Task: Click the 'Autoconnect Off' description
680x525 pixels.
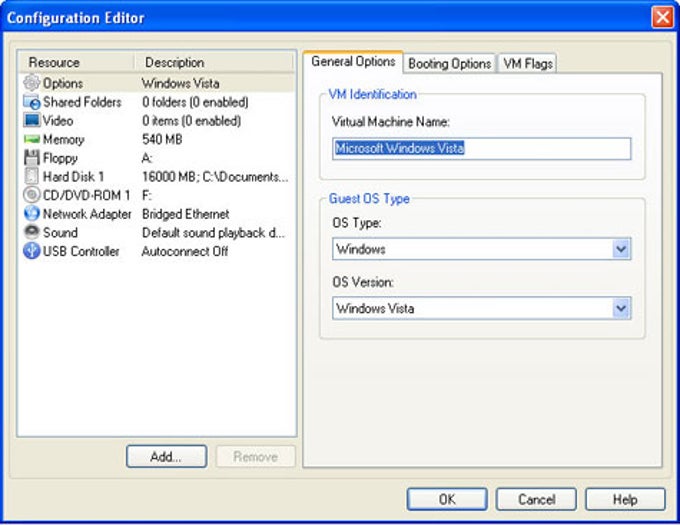Action: (x=185, y=251)
